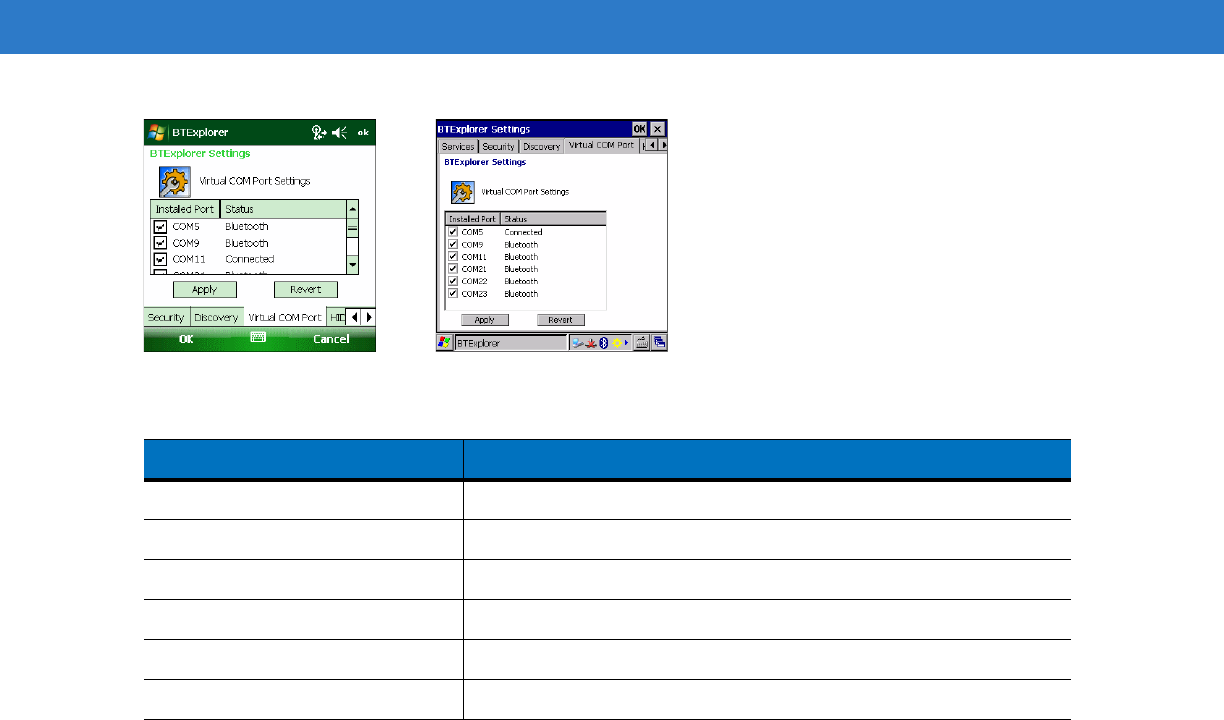1224x720 pixels.
Task: Open the Start flag on blue window taskbar
Action: [x=445, y=342]
